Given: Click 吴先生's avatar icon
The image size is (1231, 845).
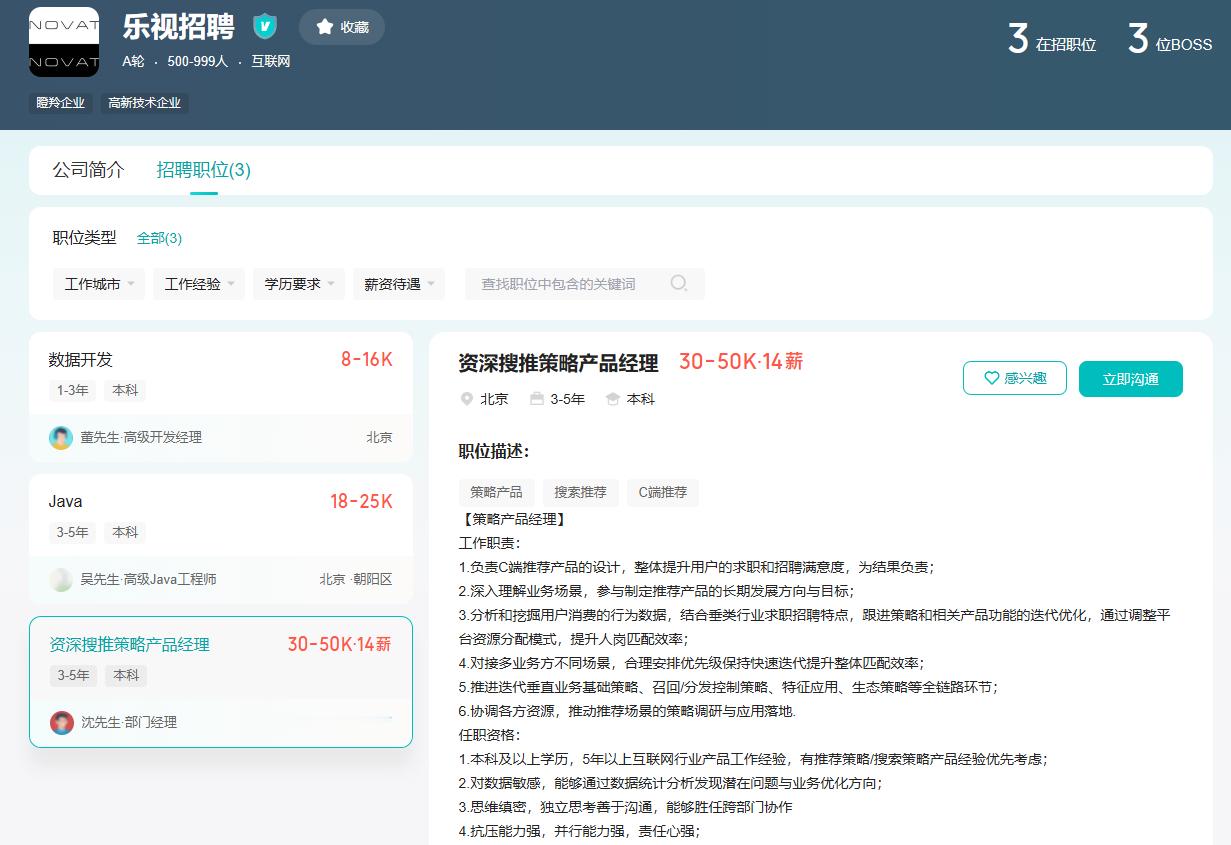Looking at the screenshot, I should tap(61, 579).
